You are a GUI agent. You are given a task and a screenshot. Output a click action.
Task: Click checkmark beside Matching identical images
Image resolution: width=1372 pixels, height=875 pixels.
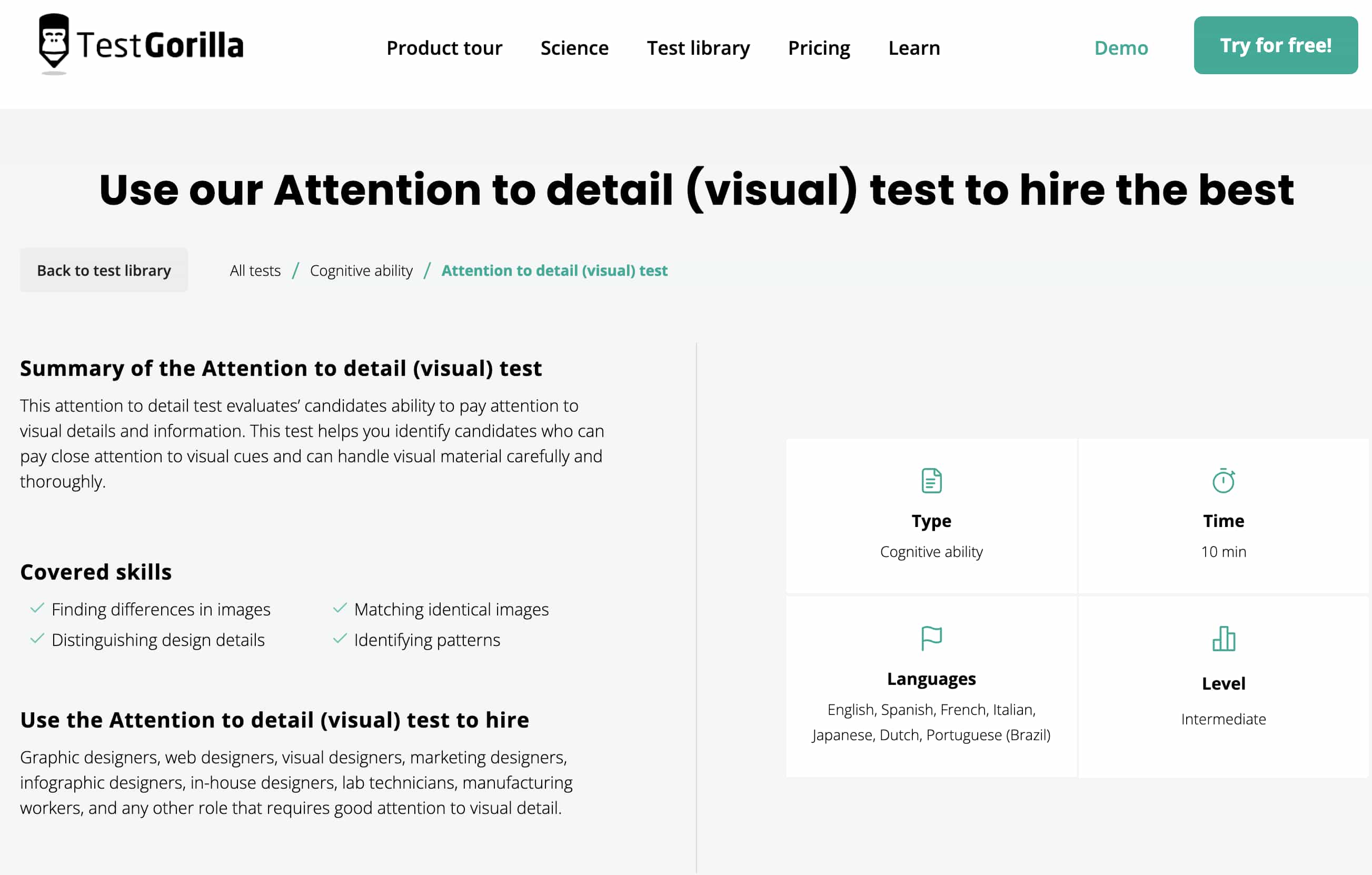click(x=340, y=609)
